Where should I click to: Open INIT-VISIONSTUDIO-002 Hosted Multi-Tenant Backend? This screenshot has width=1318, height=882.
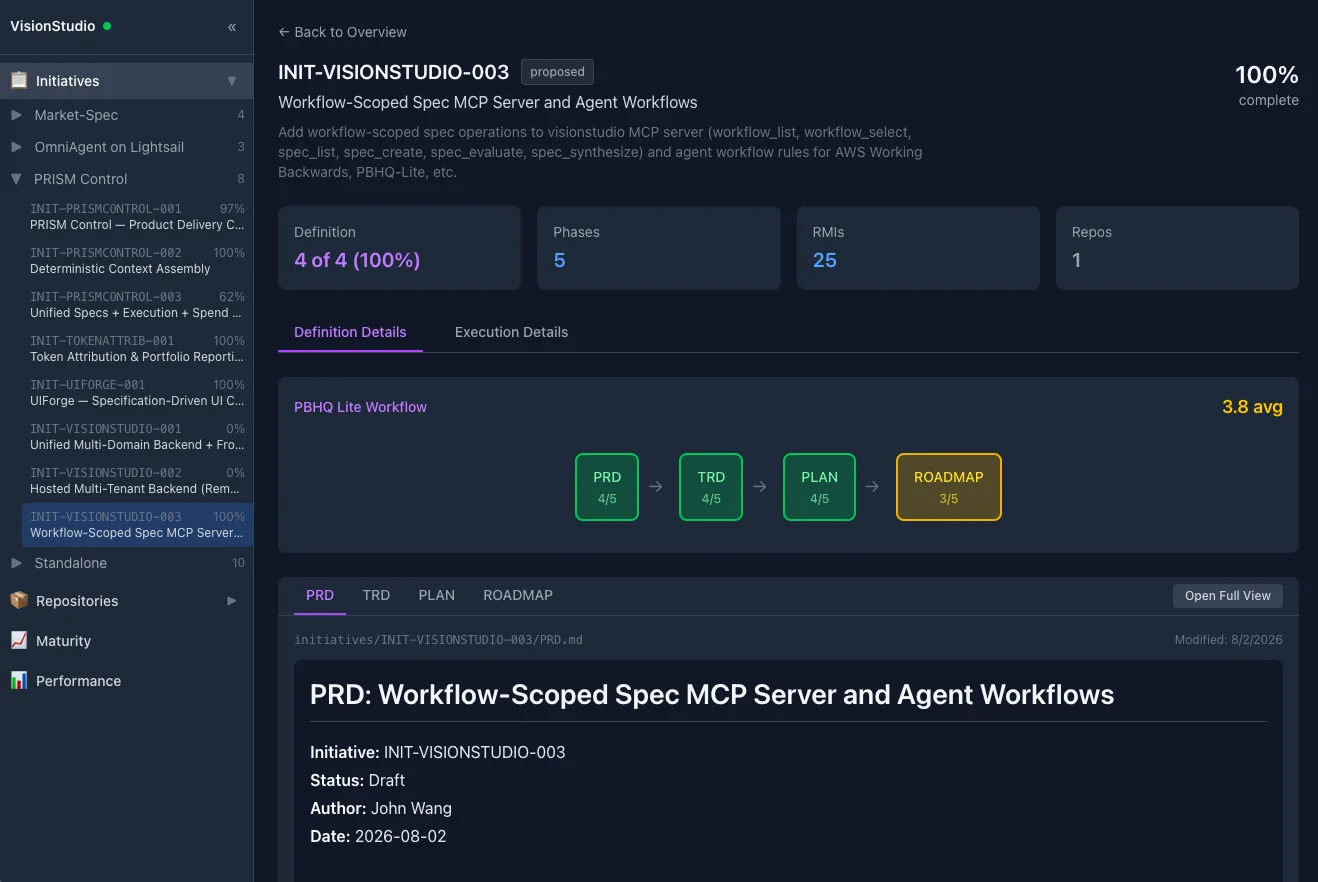point(137,481)
